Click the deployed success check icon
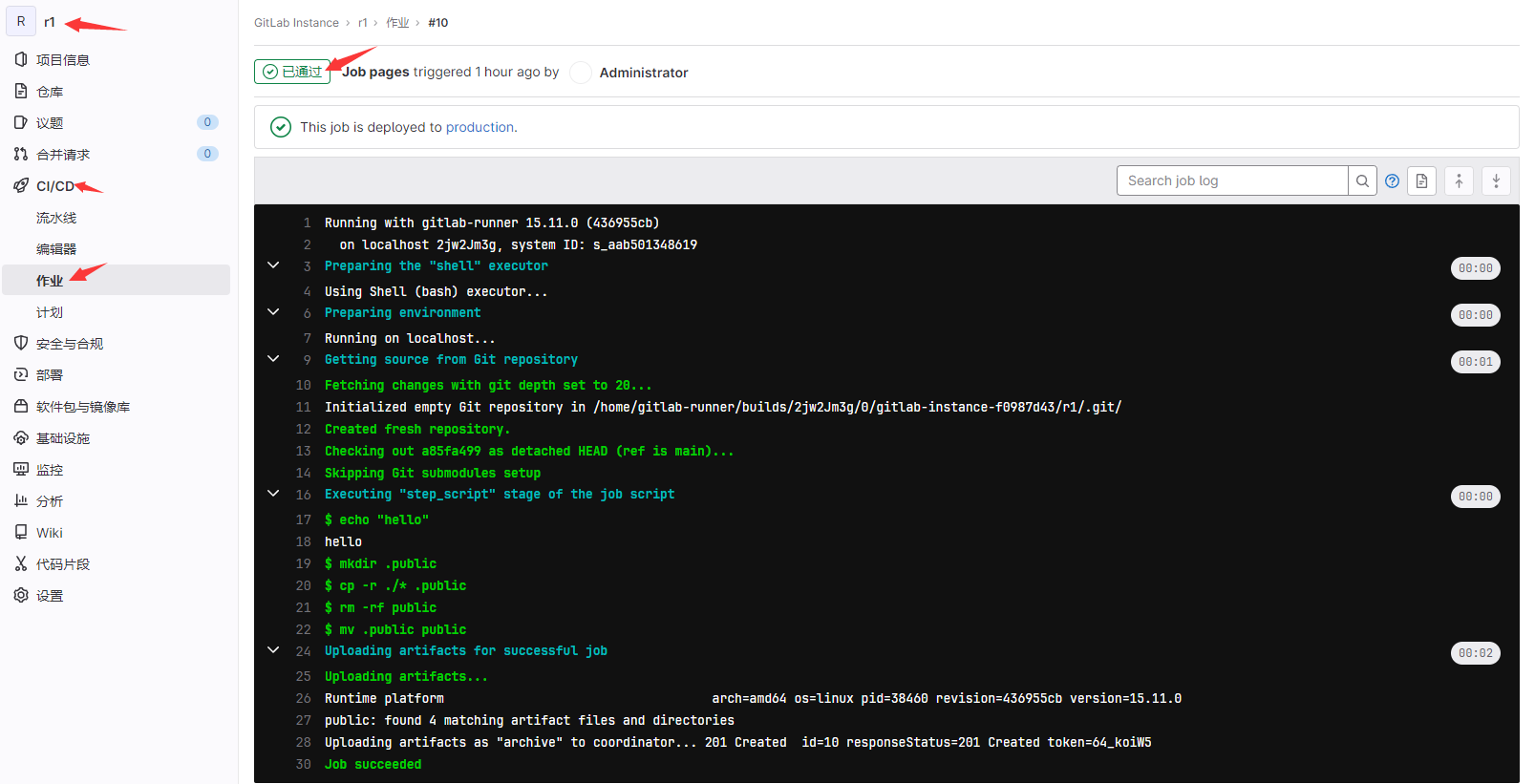This screenshot has height=784, width=1535. coord(281,127)
